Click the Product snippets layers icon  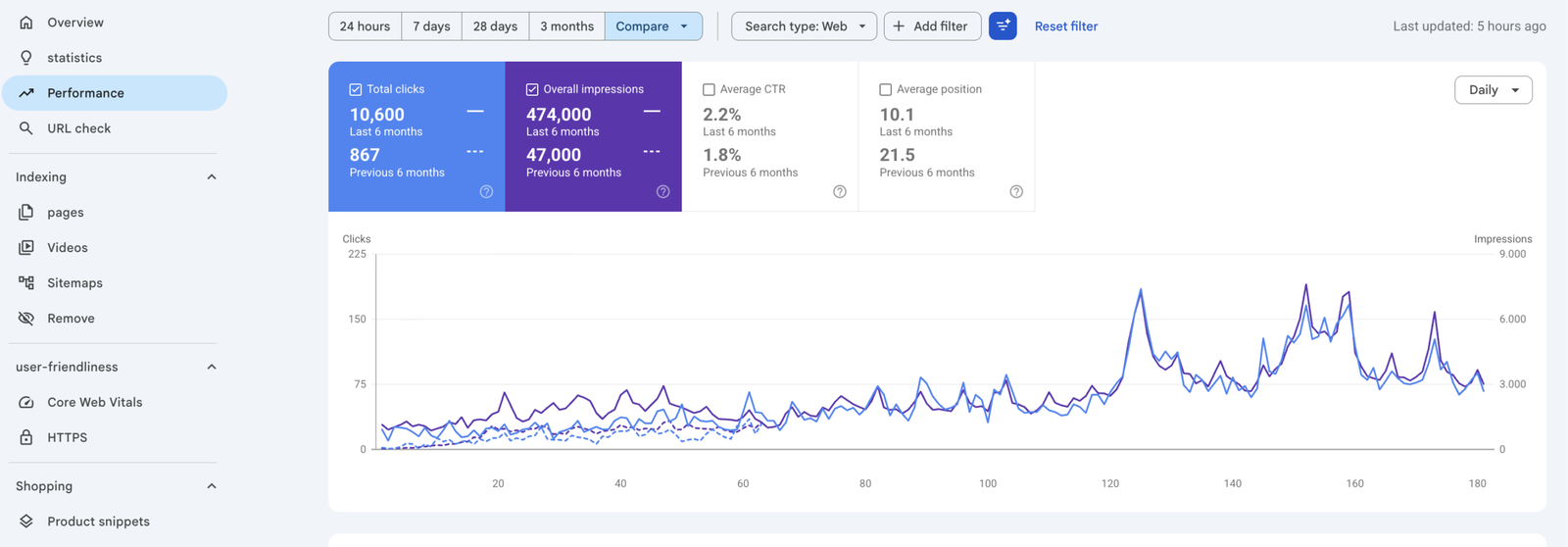tap(26, 522)
